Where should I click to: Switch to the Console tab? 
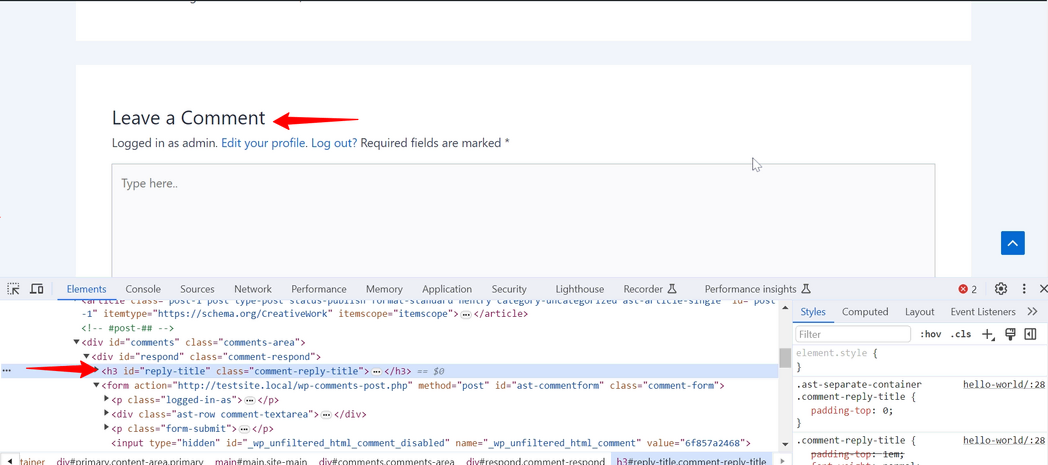(143, 289)
